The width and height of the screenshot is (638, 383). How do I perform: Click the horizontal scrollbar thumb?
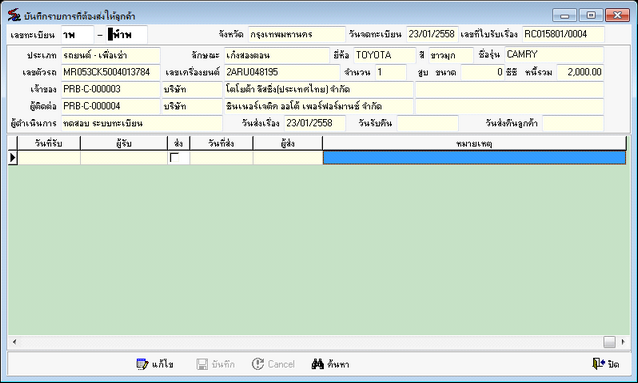tap(609, 342)
